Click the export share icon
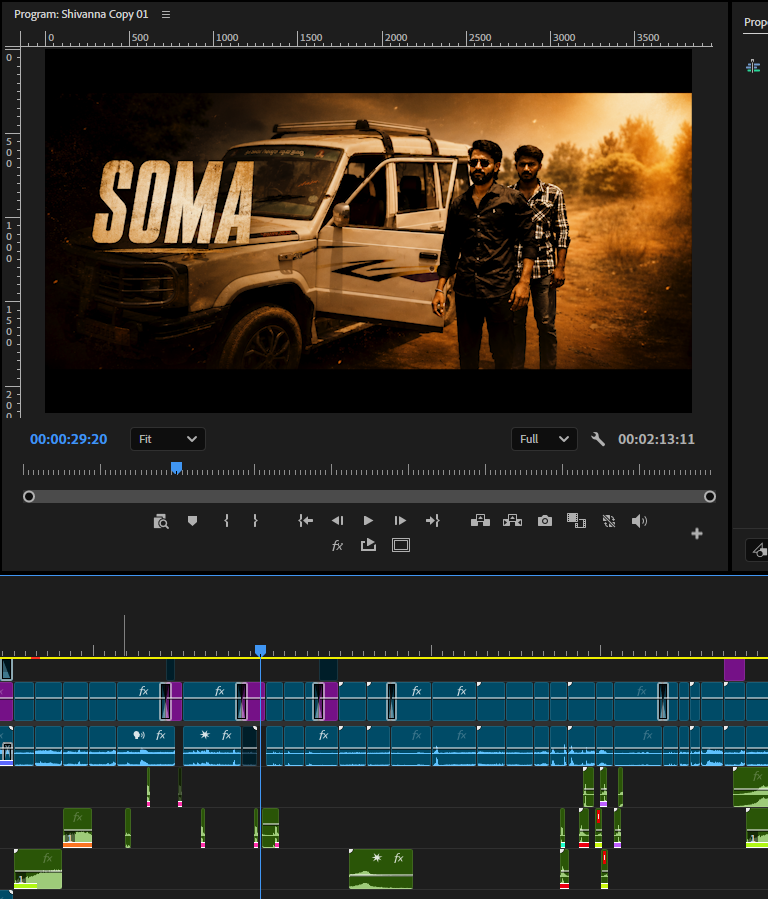 click(x=369, y=545)
